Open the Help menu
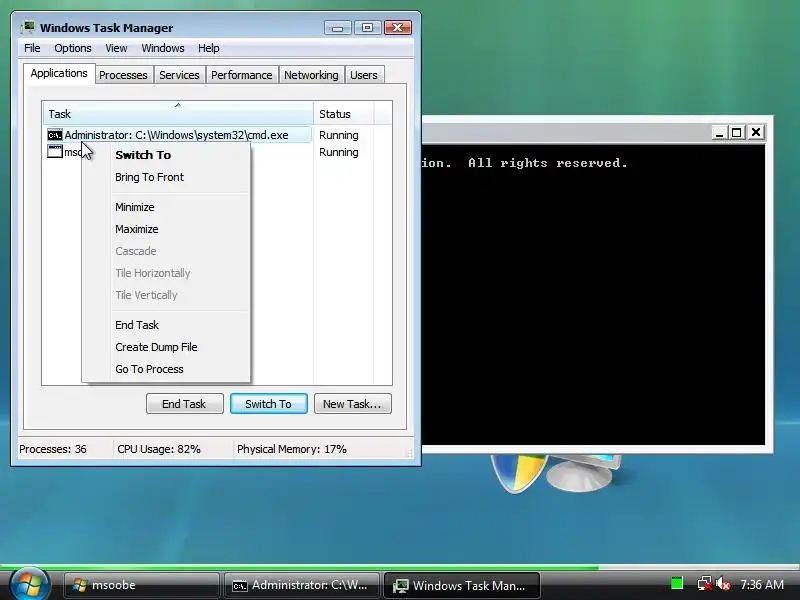 (209, 48)
